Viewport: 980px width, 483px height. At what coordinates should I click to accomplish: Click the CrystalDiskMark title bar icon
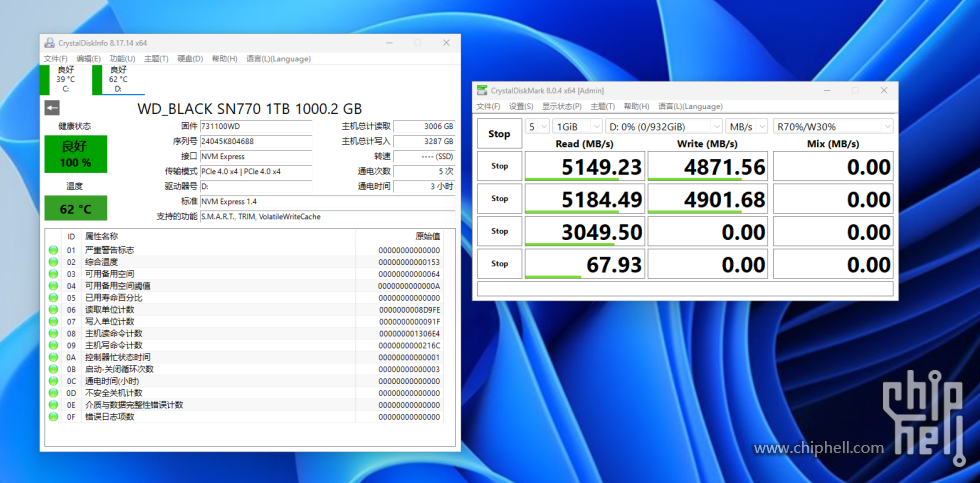coord(482,91)
